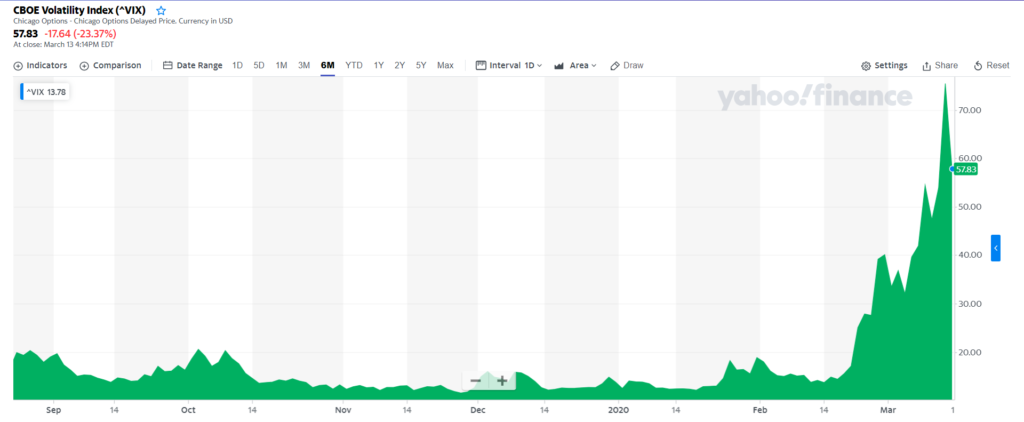Select the 6M time range
The width and height of the screenshot is (1024, 422).
tap(328, 65)
